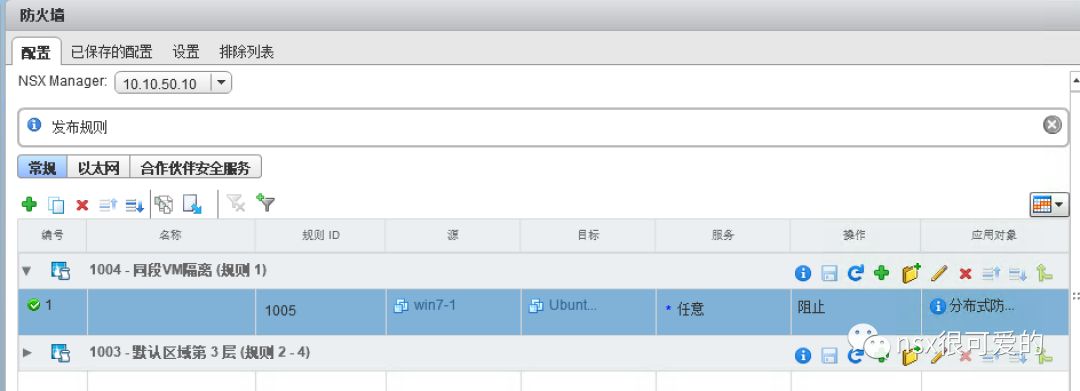Click the 分布式防... applied-to cell text
This screenshot has height=391, width=1080.
tap(982, 306)
